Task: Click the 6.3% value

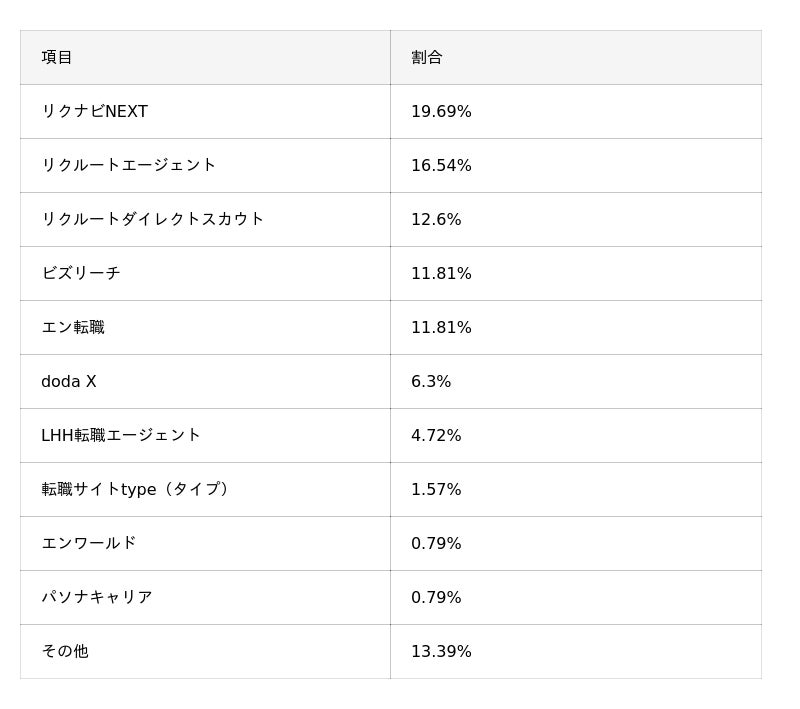Action: [431, 381]
